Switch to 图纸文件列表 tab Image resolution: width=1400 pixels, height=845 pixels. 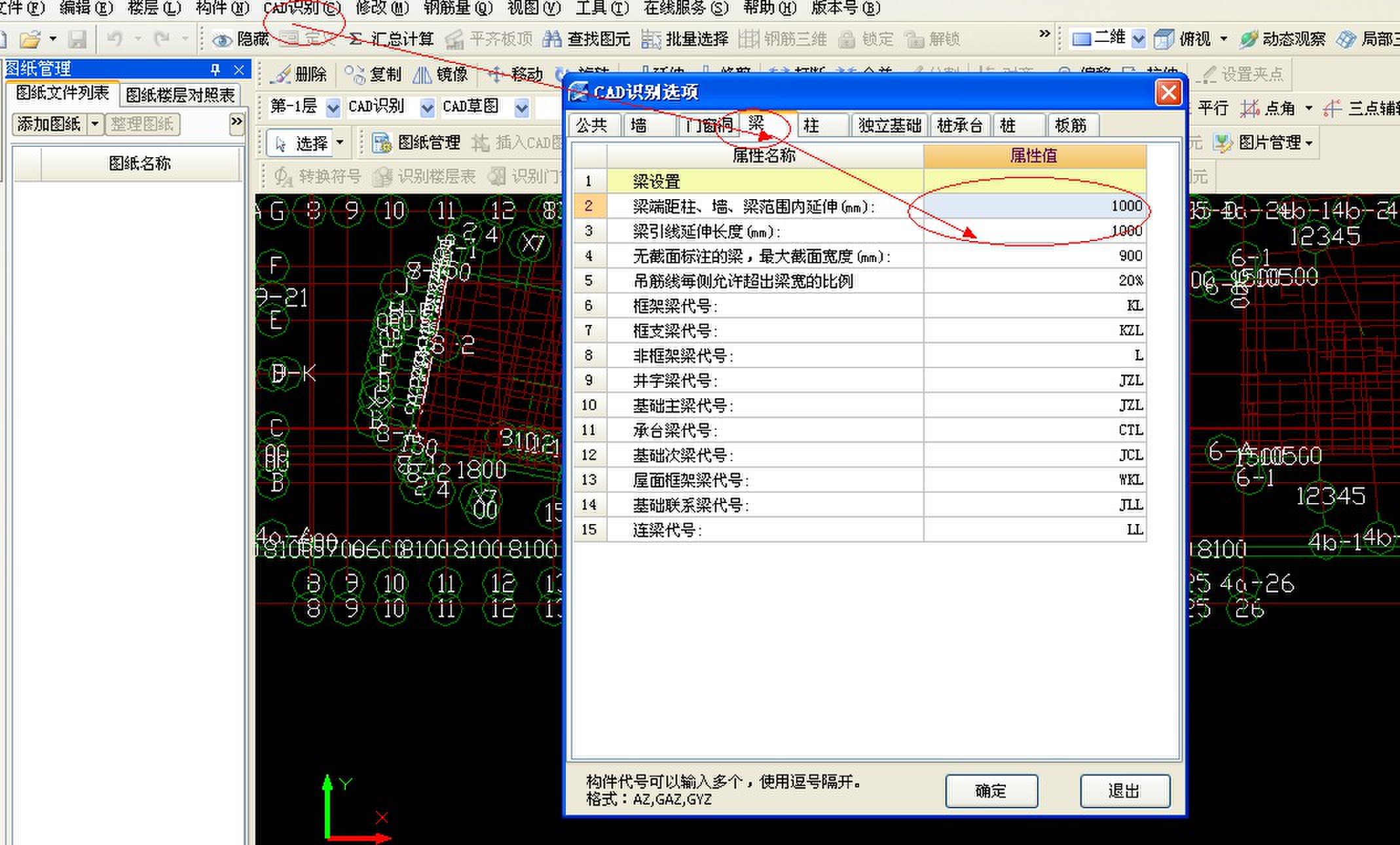[62, 93]
